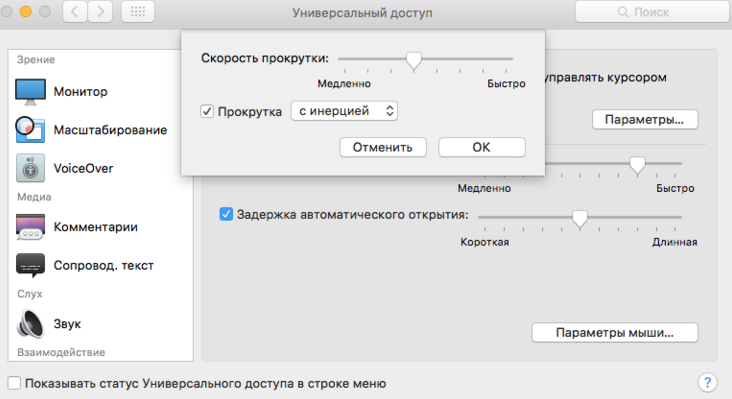Image resolution: width=732 pixels, height=399 pixels.
Task: Click the Сопровод. текст captions icon
Action: pyautogui.click(x=30, y=265)
